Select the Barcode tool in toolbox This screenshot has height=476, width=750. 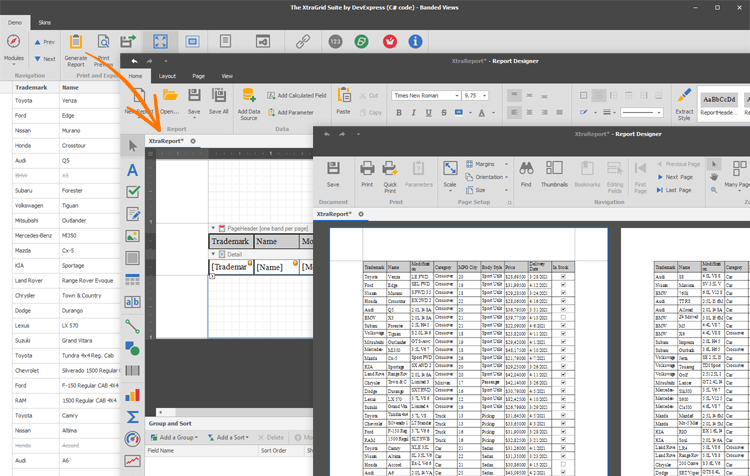click(x=132, y=370)
